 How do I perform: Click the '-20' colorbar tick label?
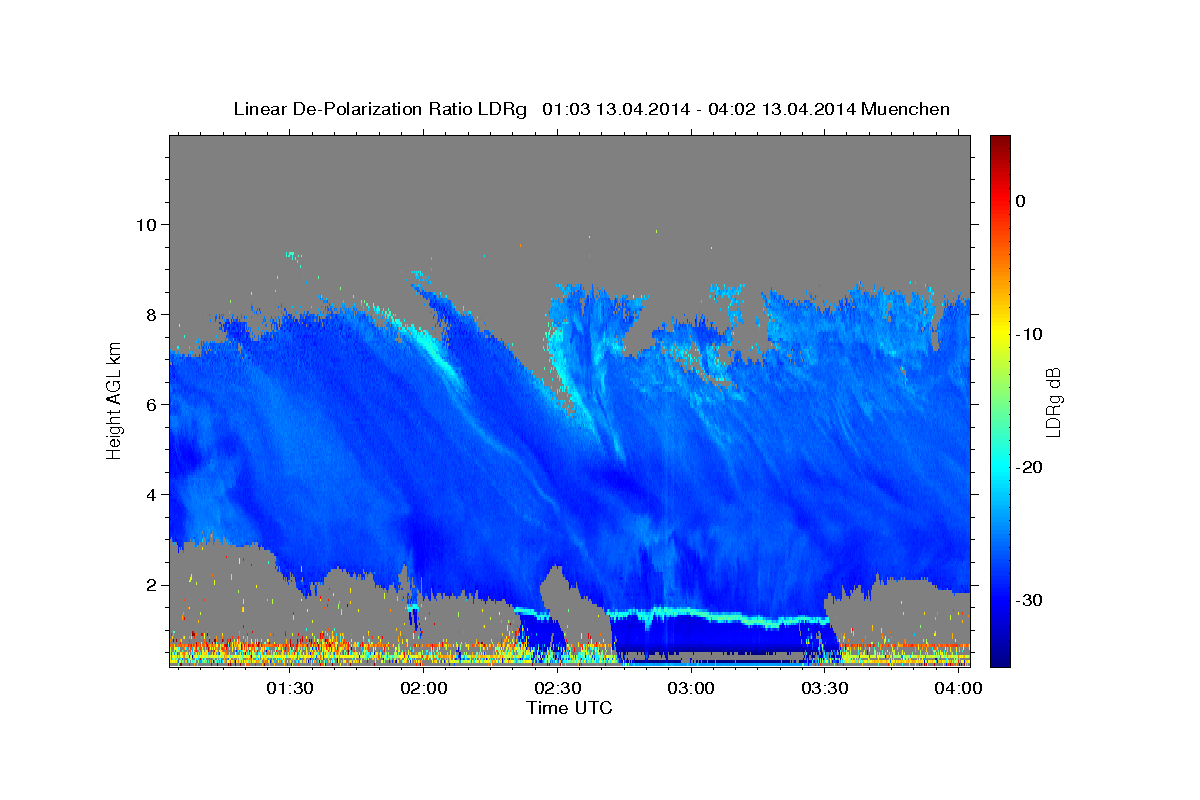coord(1030,467)
